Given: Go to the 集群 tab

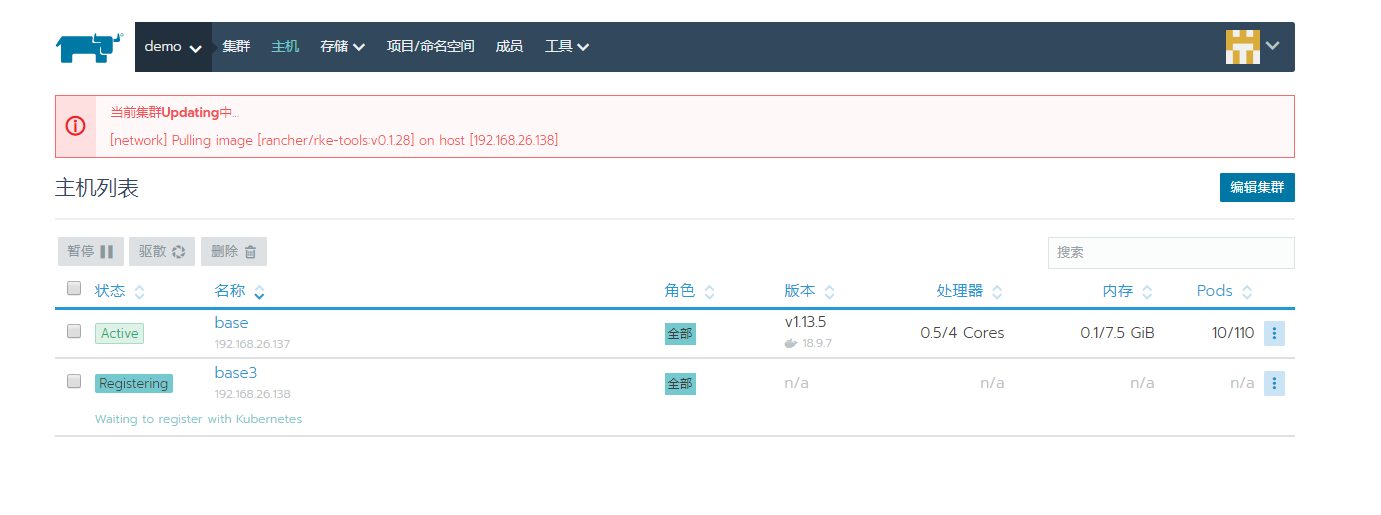Looking at the screenshot, I should 237,47.
